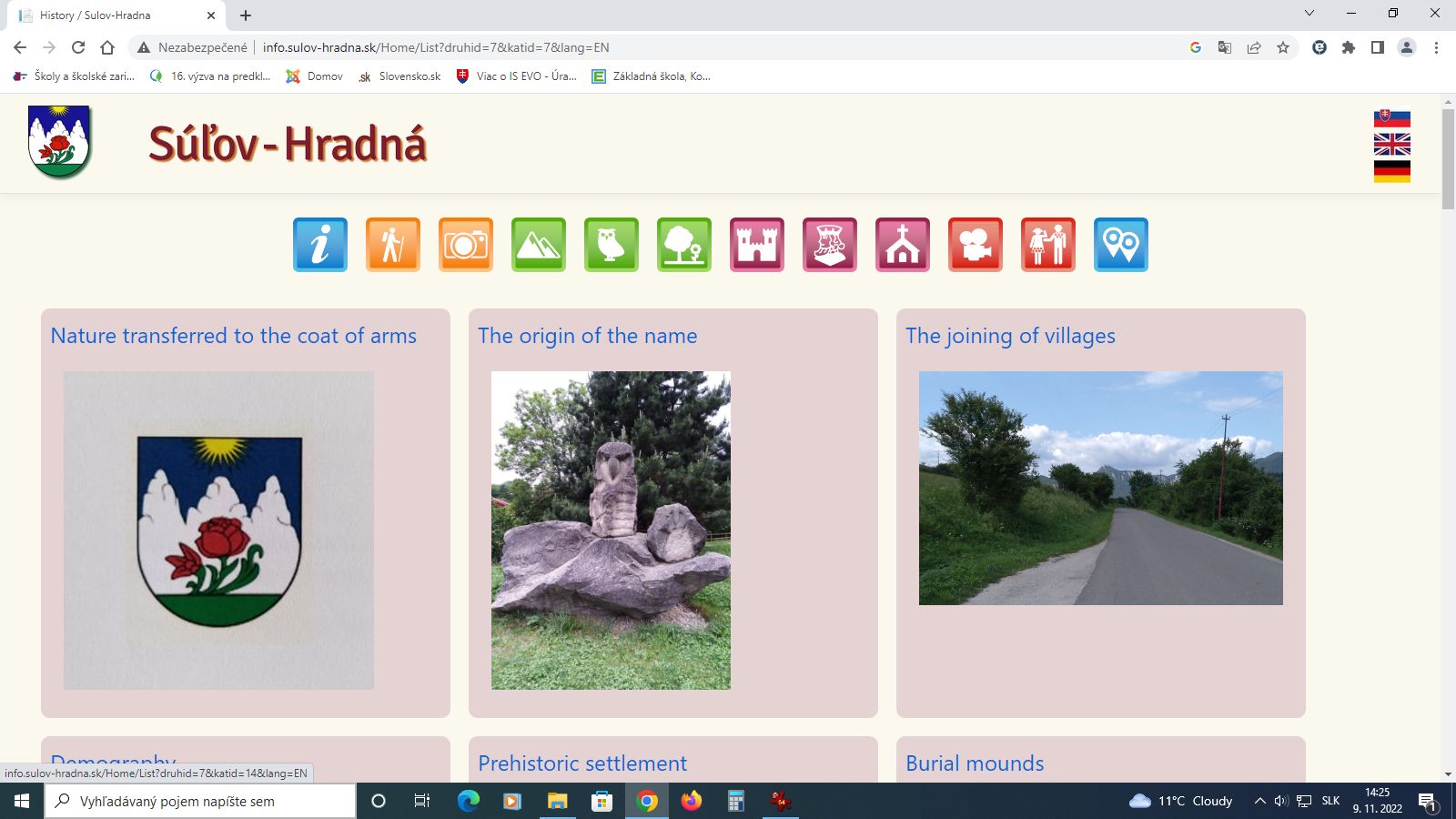
Task: Toggle the browser side panel
Action: tap(1378, 47)
